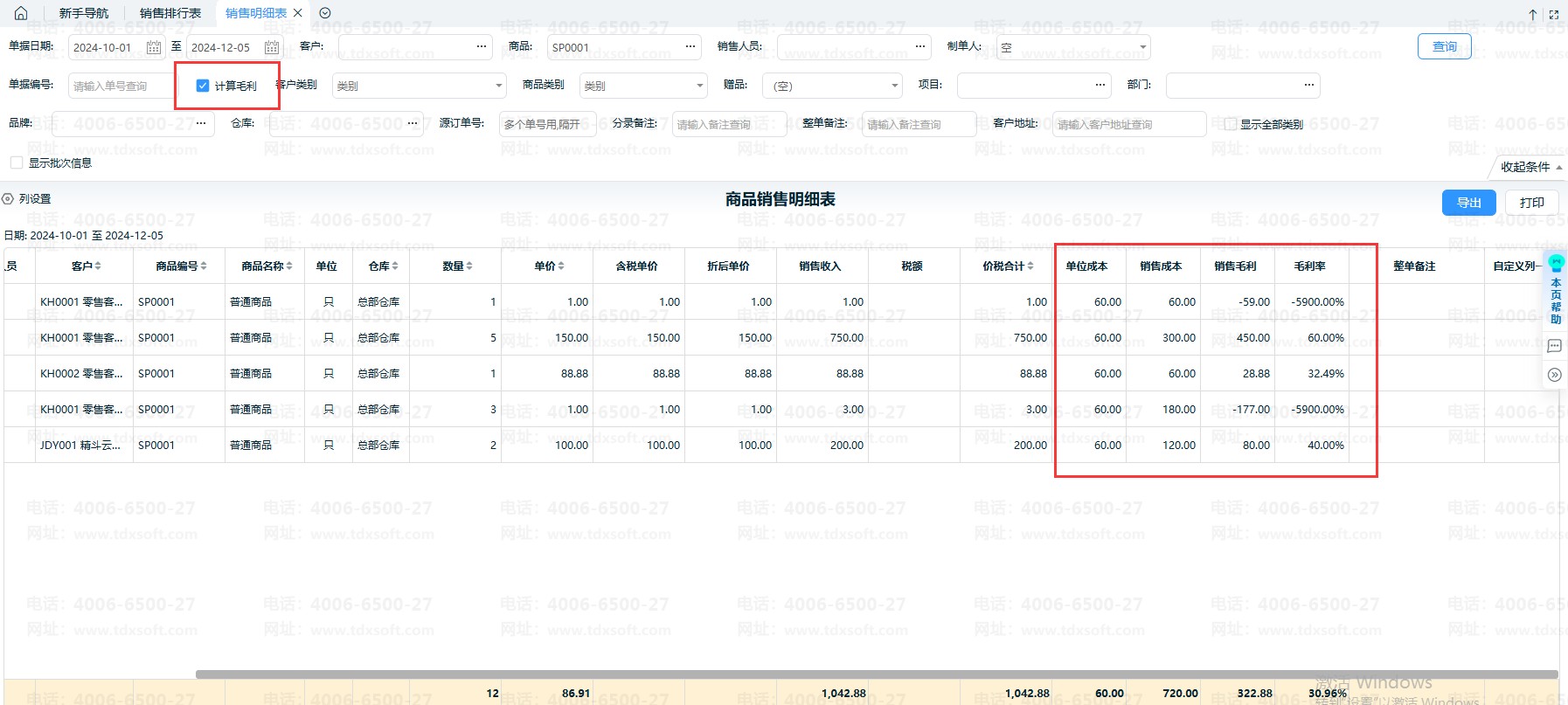This screenshot has width=1568, height=705.
Task: Open 列设置 column settings gear
Action: point(8,199)
